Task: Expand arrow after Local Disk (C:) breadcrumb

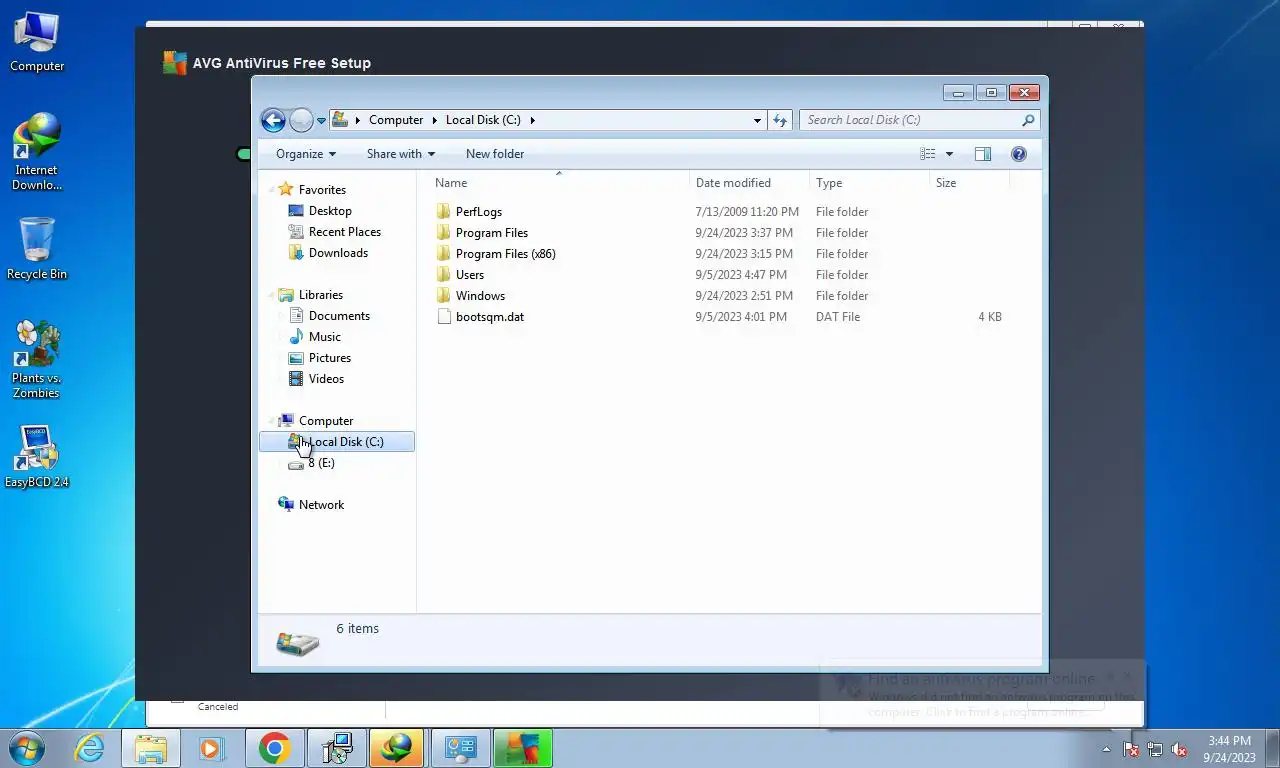Action: 533,120
